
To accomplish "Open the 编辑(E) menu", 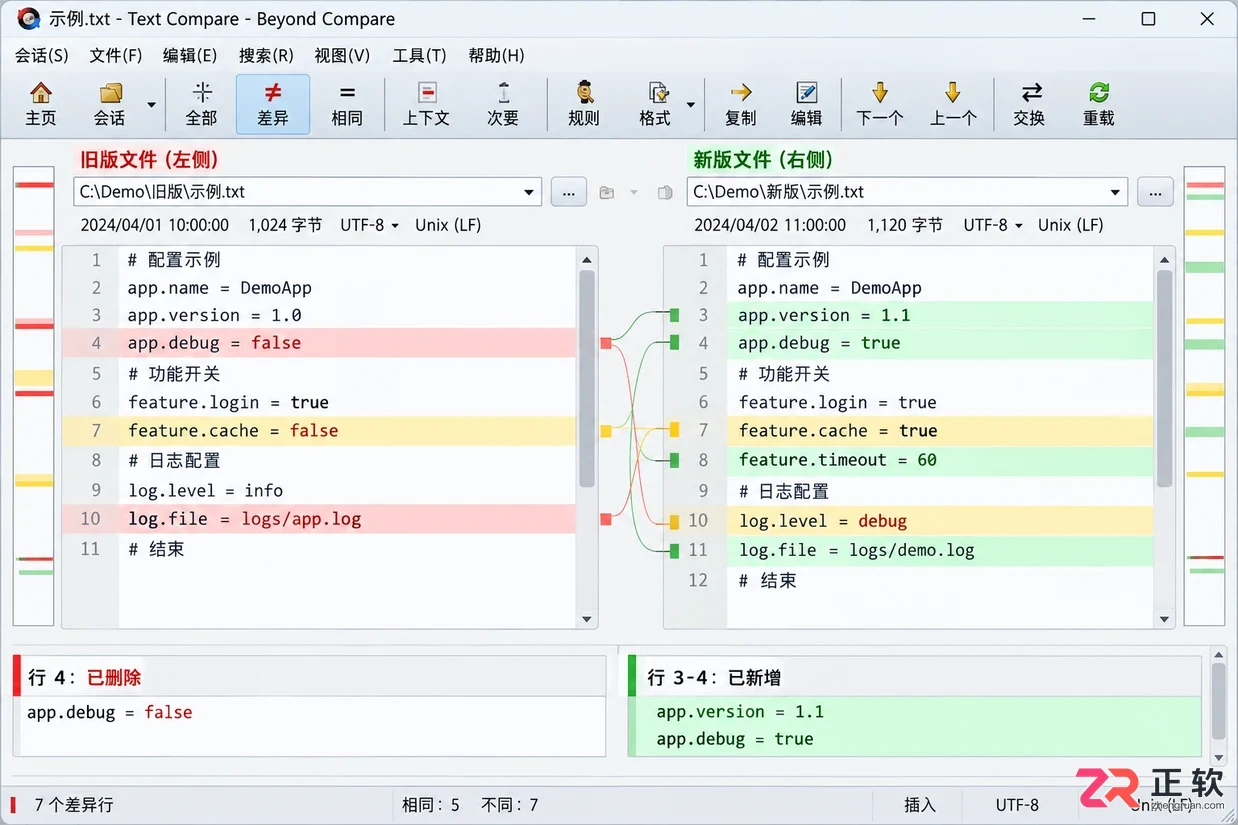I will [190, 55].
